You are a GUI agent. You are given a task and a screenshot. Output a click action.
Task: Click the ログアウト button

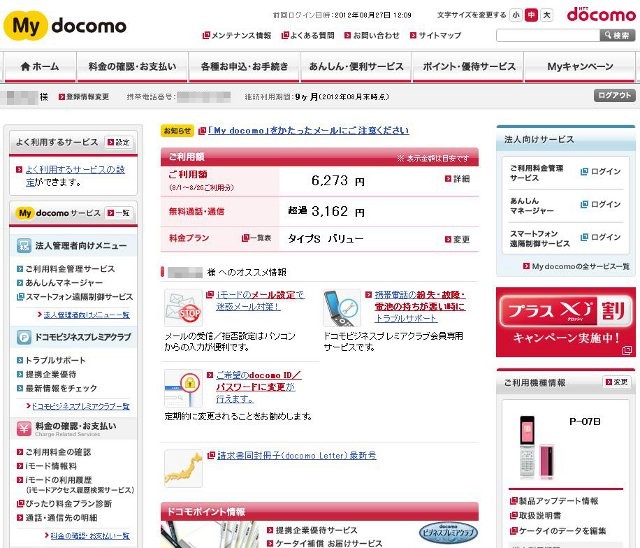pos(614,95)
